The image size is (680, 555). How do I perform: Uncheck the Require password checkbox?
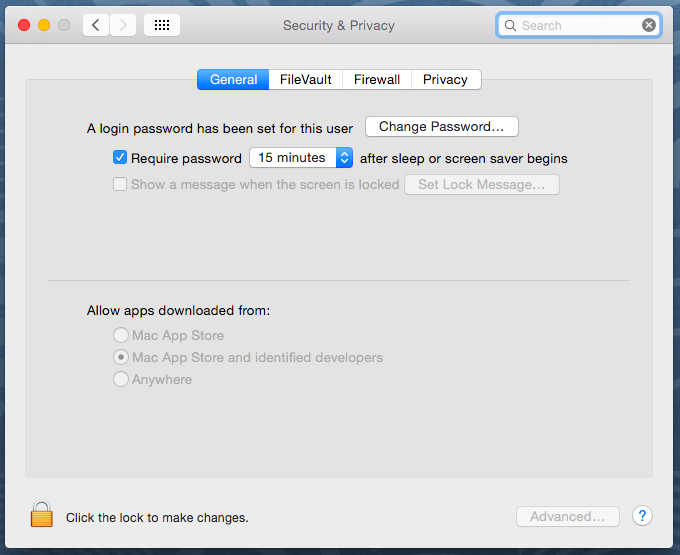coord(120,157)
